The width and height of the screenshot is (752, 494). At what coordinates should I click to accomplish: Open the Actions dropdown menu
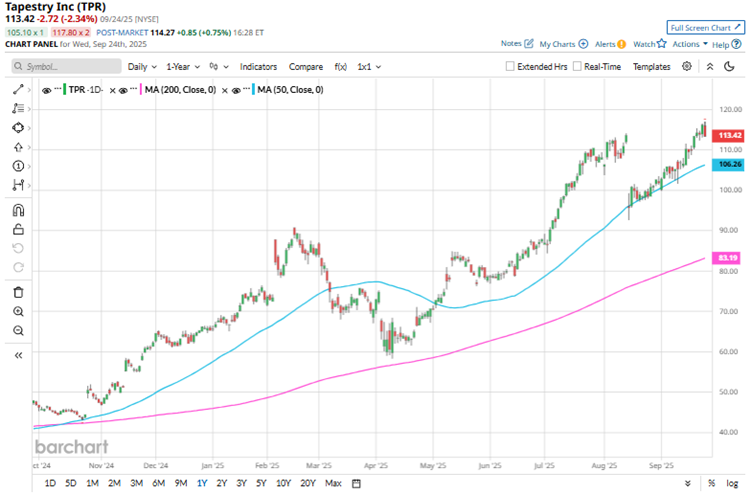coord(689,44)
